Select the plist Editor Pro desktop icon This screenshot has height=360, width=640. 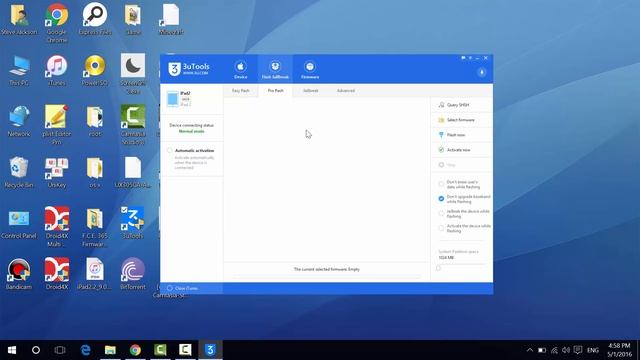tap(57, 125)
